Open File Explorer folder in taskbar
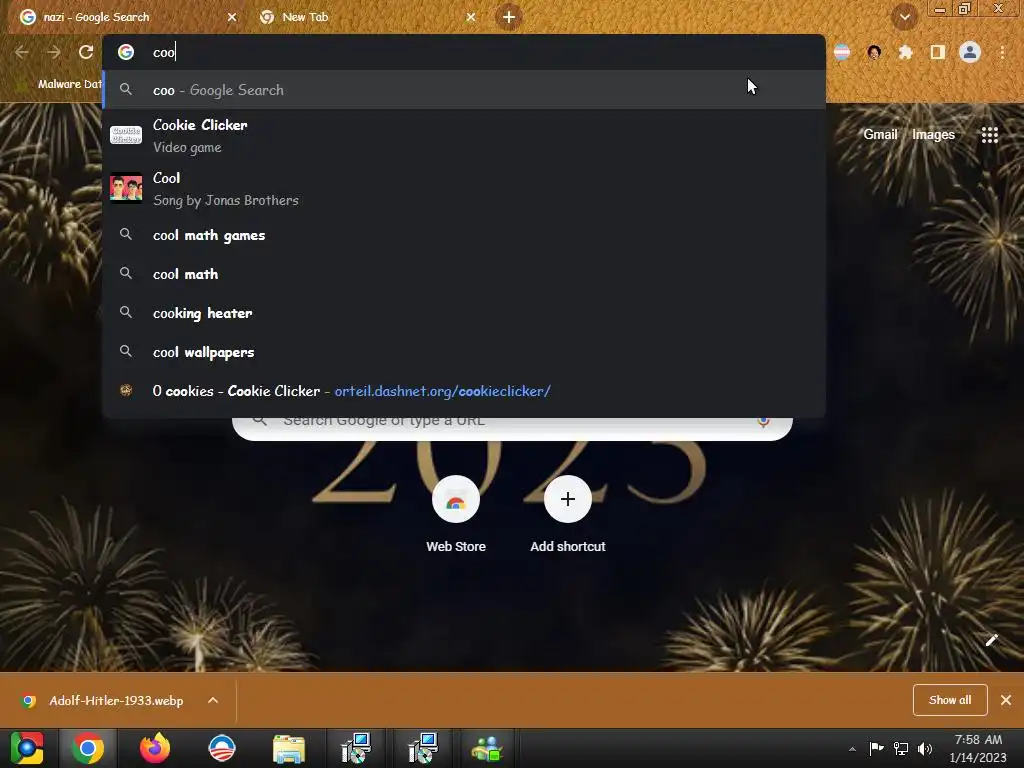The width and height of the screenshot is (1024, 768). click(289, 749)
